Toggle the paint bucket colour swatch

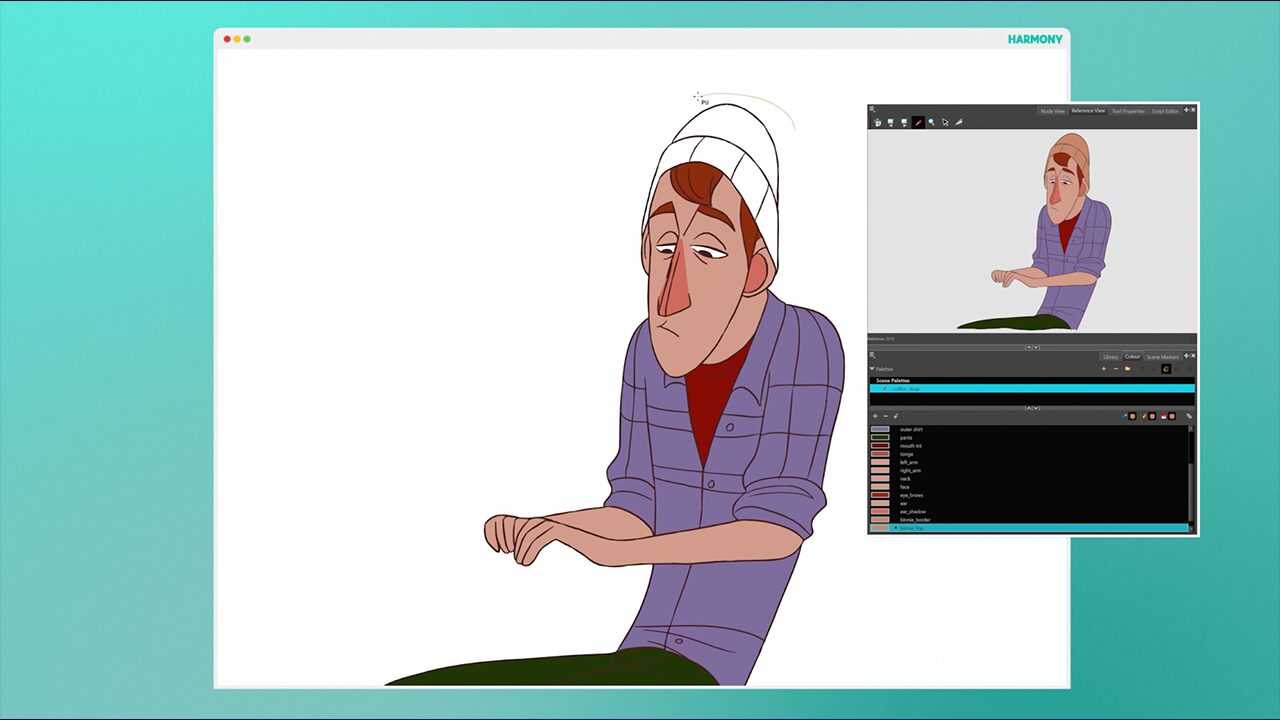(x=1172, y=416)
